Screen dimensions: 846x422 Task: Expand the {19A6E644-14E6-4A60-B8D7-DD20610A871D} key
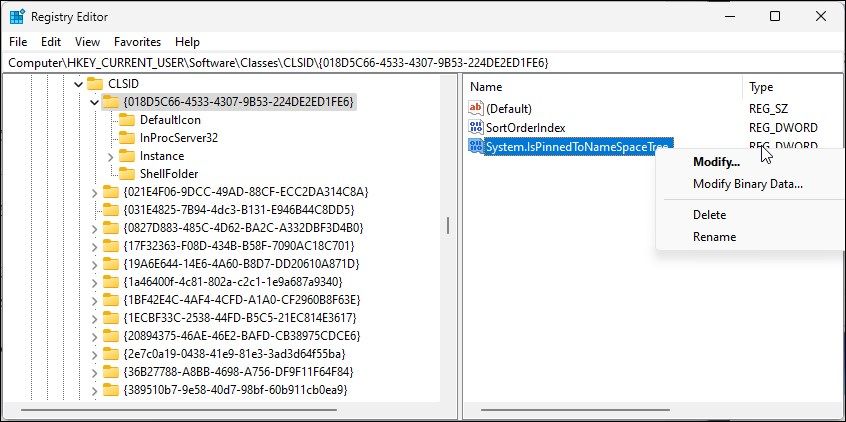pyautogui.click(x=95, y=265)
